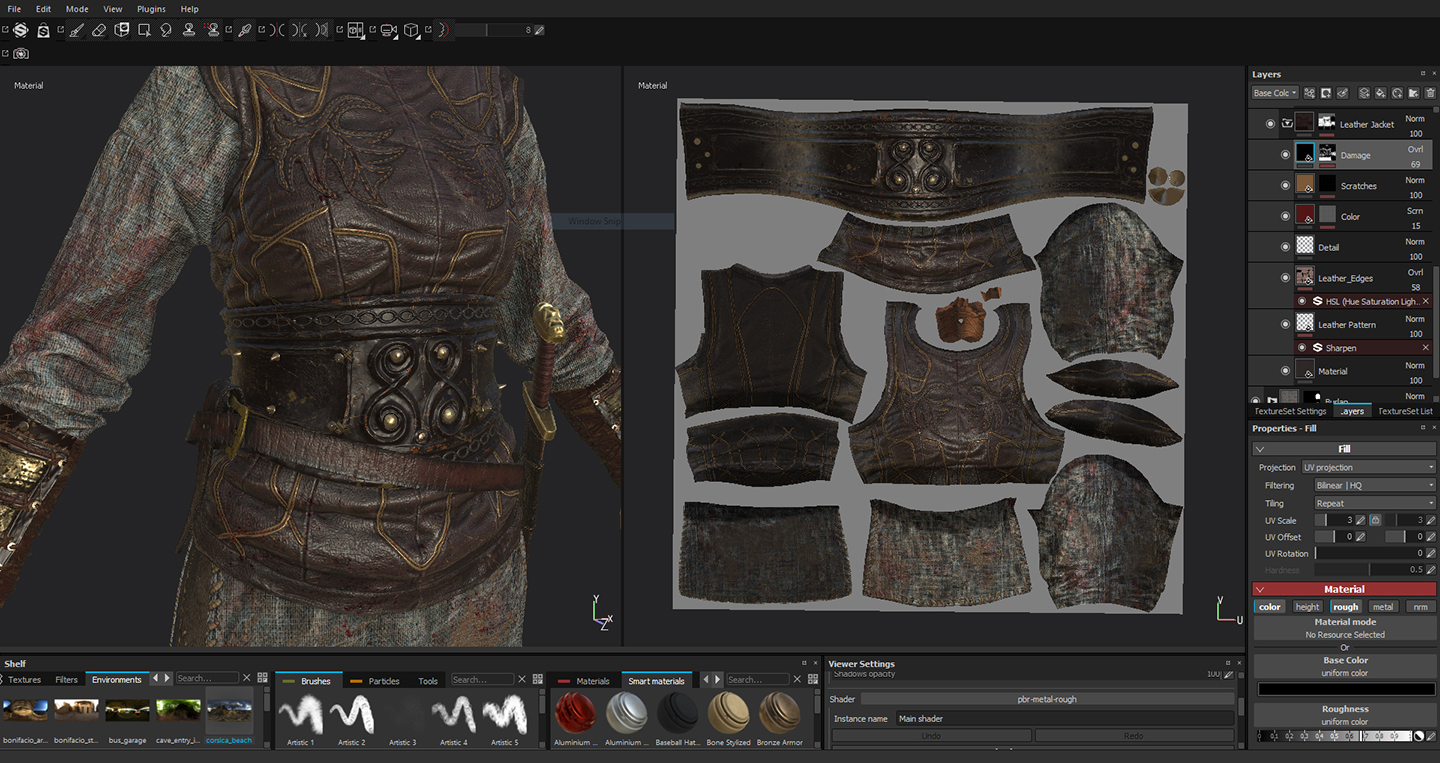The width and height of the screenshot is (1440, 763).
Task: Switch to the Textures shelf tab
Action: 25,680
